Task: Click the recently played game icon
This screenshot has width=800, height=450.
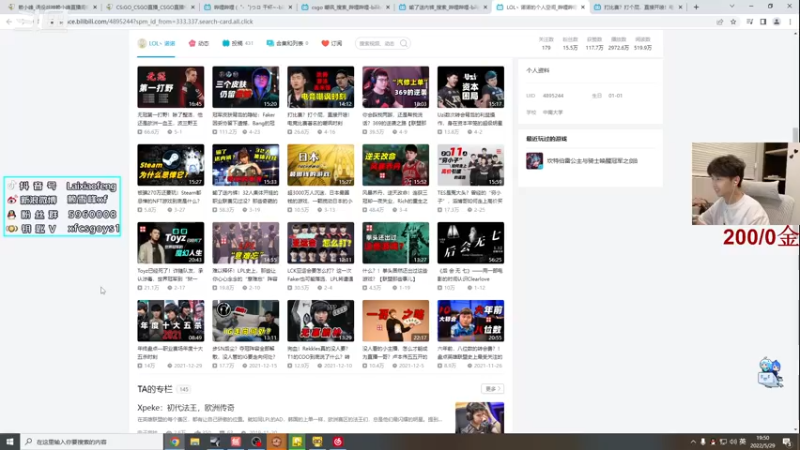Action: 534,161
